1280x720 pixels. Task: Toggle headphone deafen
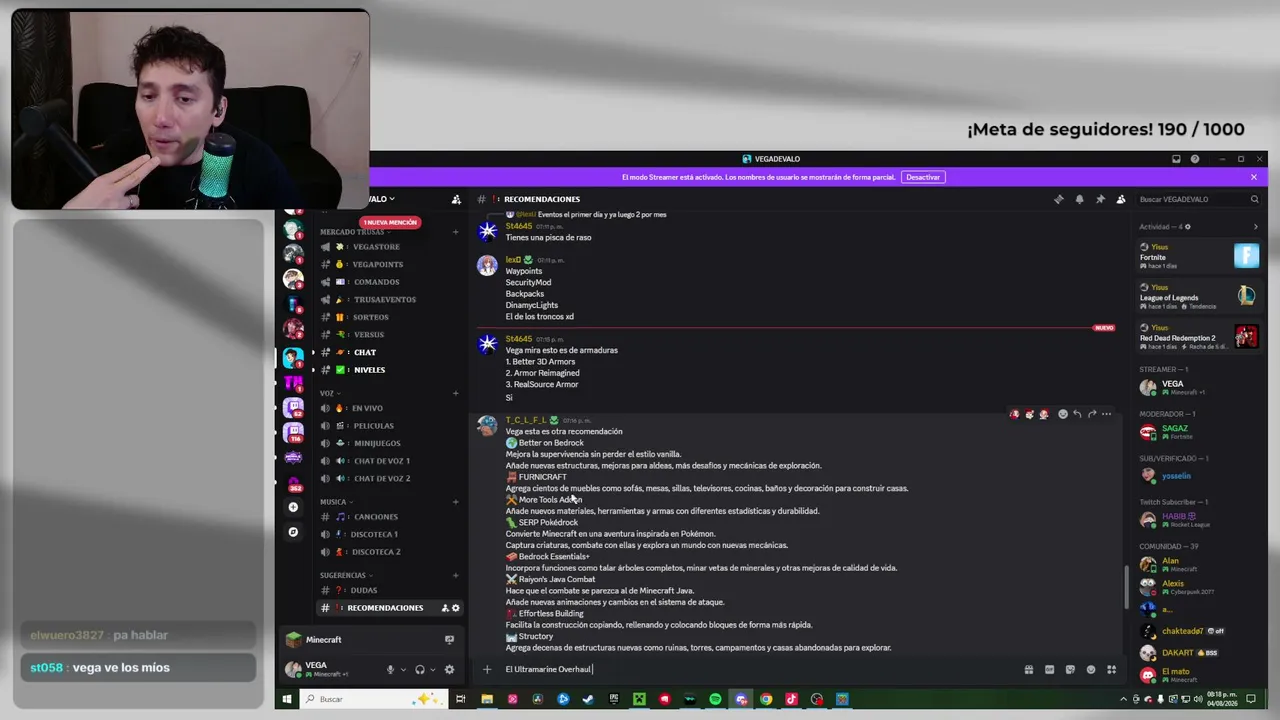(420, 669)
